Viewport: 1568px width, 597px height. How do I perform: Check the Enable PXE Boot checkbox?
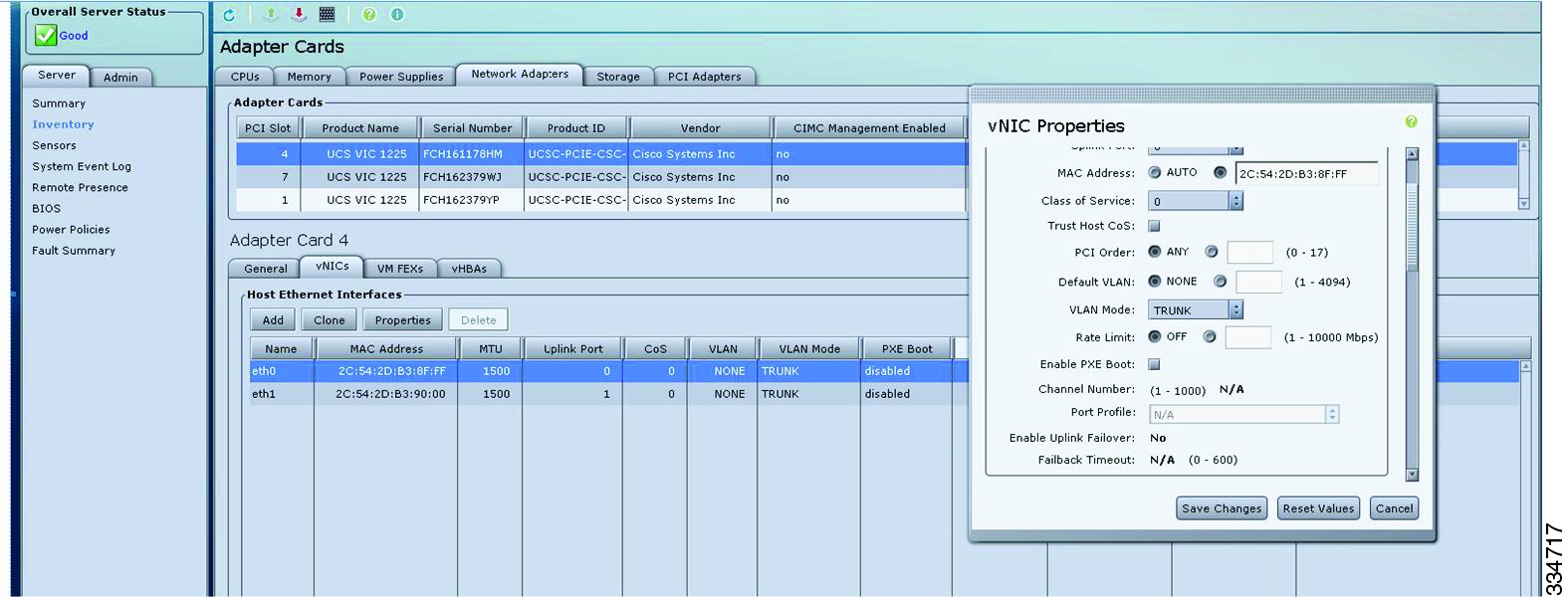pyautogui.click(x=1154, y=364)
